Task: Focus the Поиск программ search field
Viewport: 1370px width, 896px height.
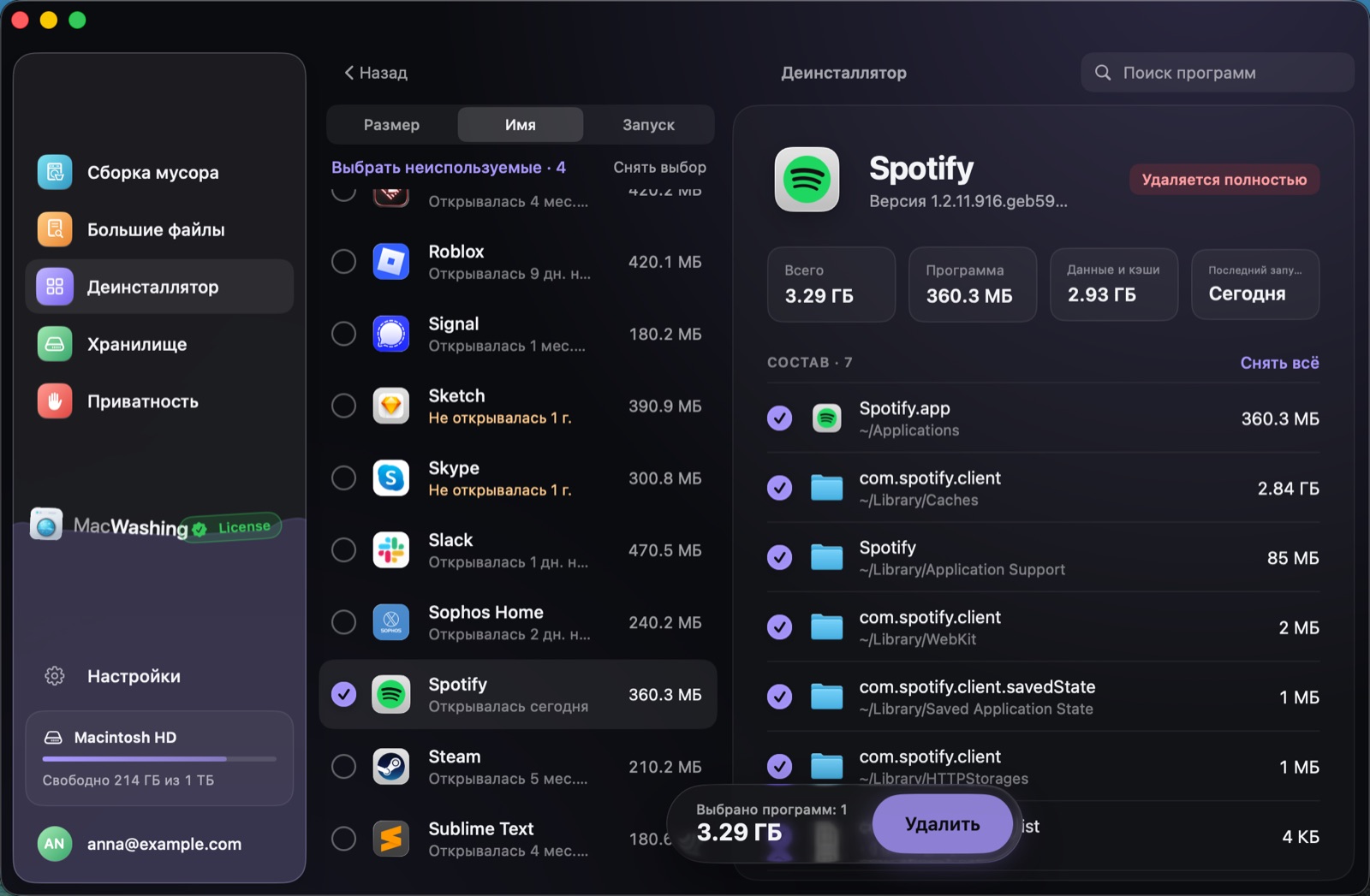Action: (x=1218, y=73)
